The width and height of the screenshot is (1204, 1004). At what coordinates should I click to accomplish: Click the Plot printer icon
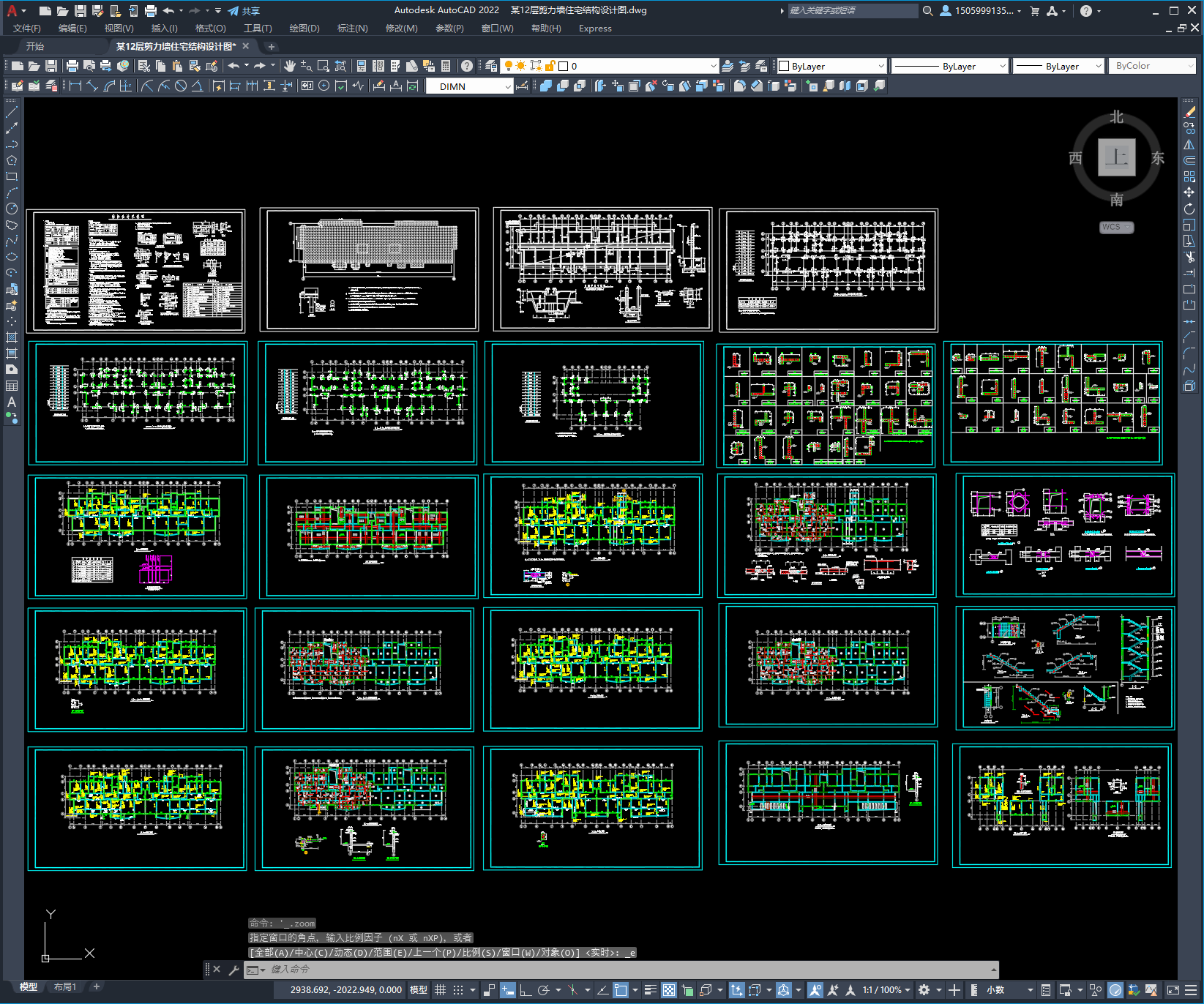point(72,66)
